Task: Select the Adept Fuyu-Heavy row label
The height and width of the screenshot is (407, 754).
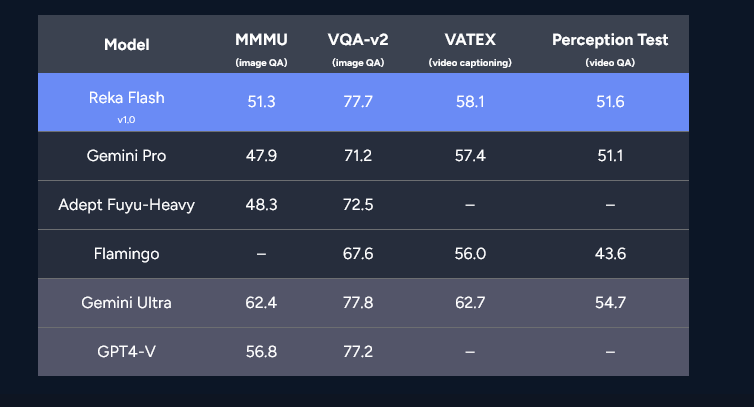Action: click(x=126, y=205)
